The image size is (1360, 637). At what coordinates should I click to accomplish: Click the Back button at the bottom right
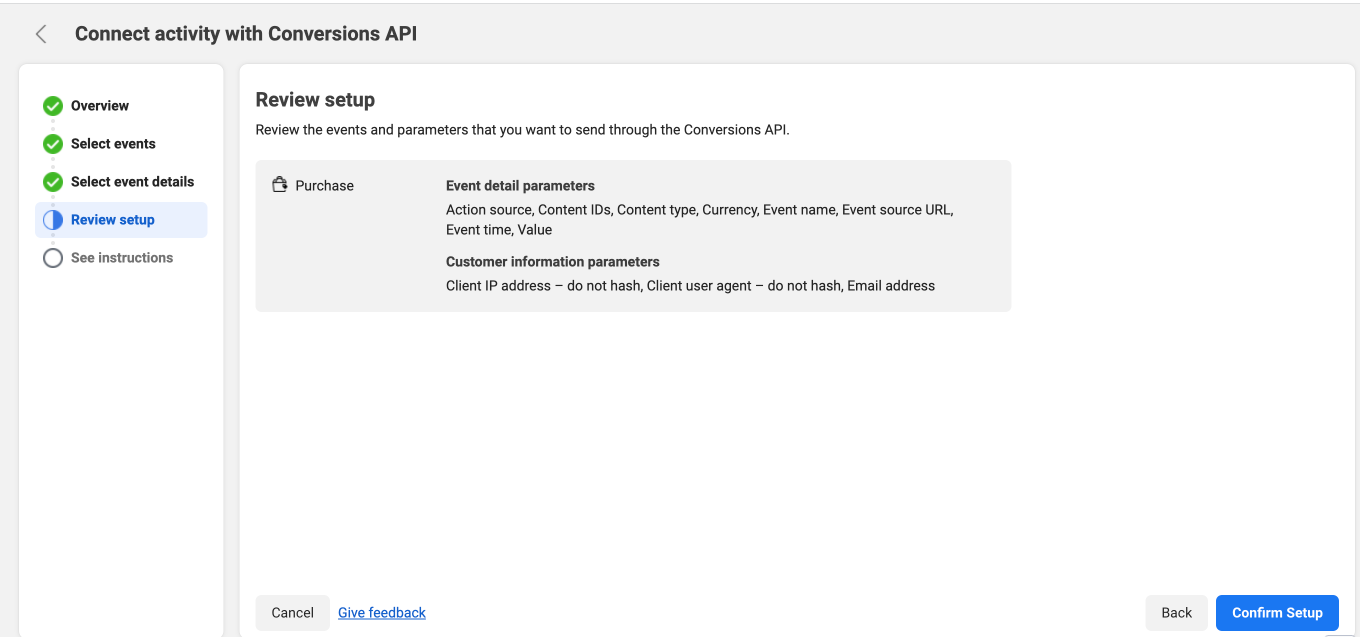[1176, 613]
